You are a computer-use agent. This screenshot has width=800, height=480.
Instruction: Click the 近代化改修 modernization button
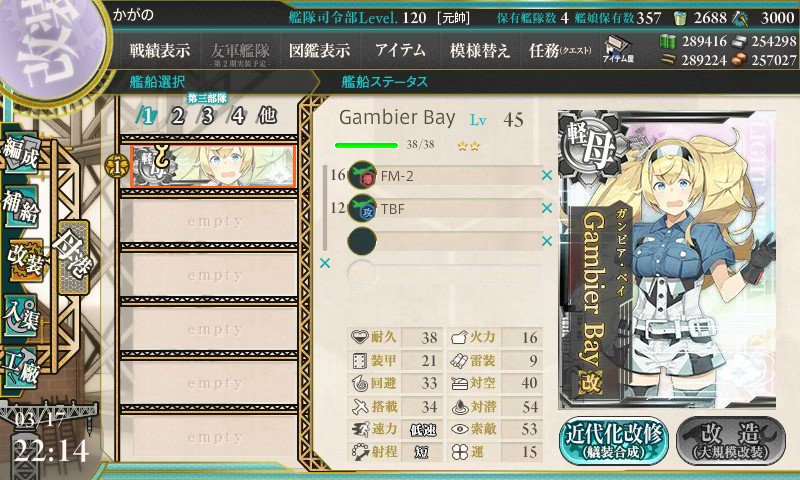(614, 441)
